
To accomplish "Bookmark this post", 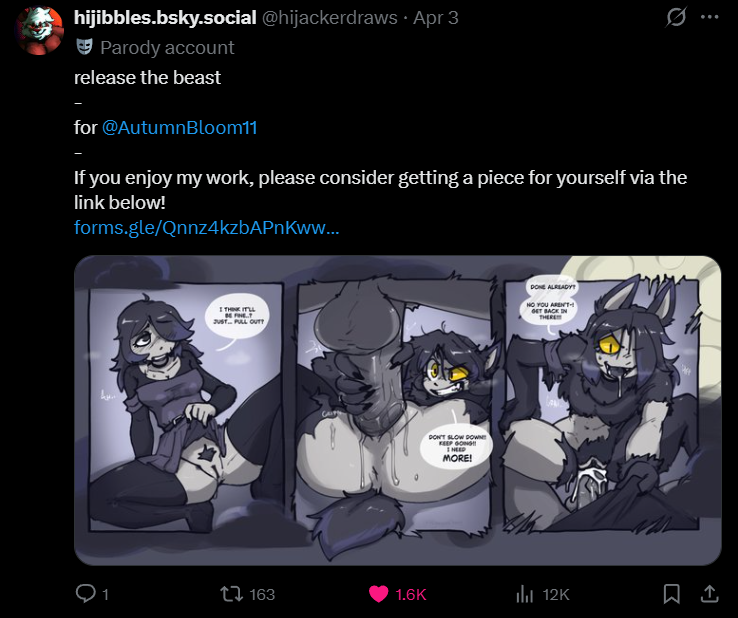I will (672, 594).
